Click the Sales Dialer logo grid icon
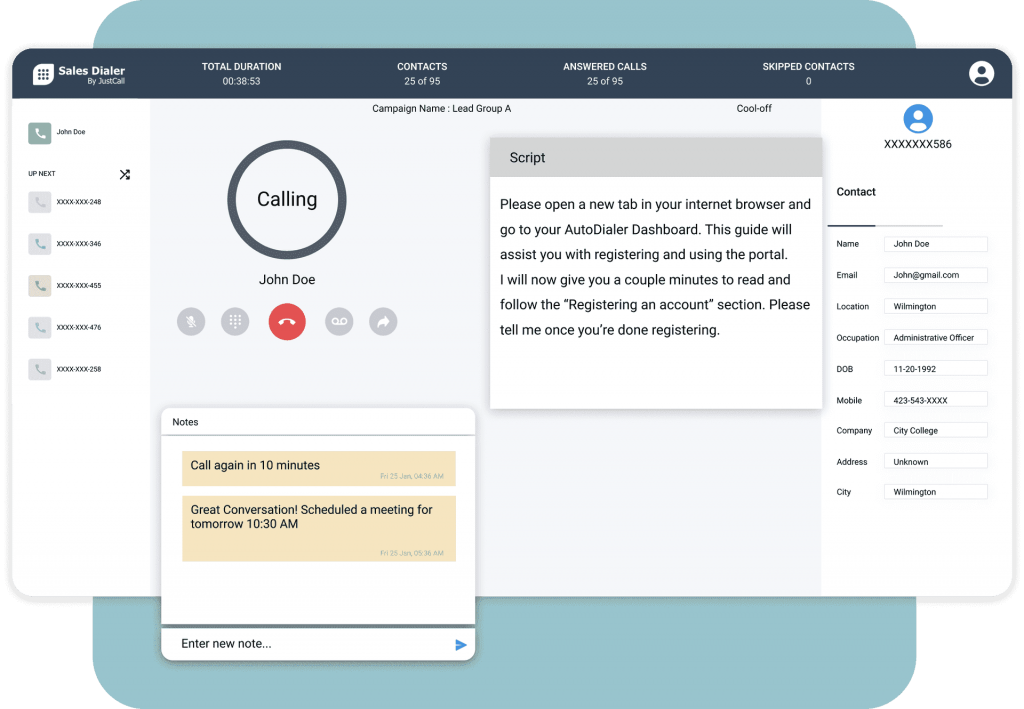This screenshot has width=1024, height=709. click(43, 74)
